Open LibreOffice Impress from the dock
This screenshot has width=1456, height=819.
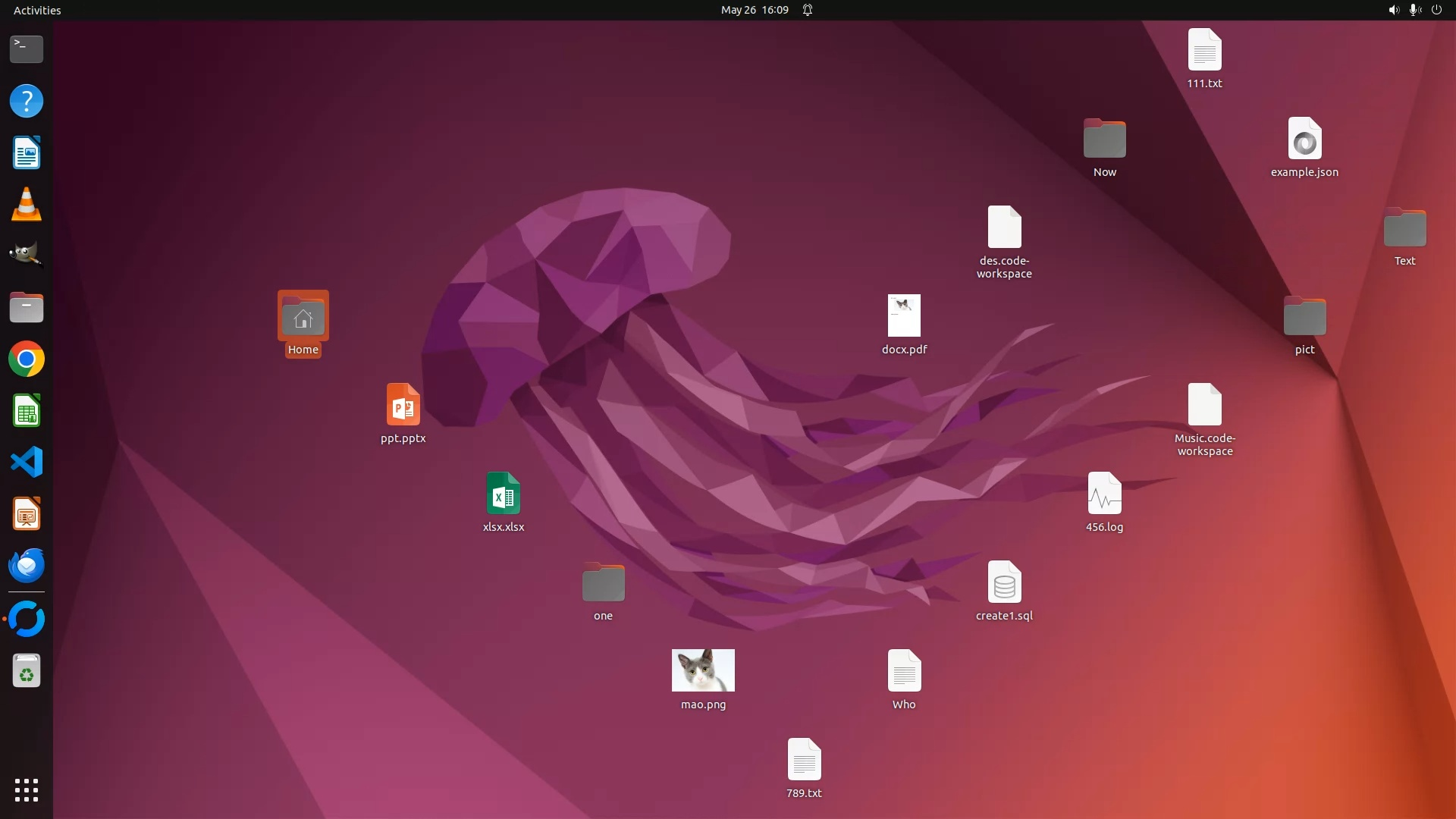coord(27,514)
